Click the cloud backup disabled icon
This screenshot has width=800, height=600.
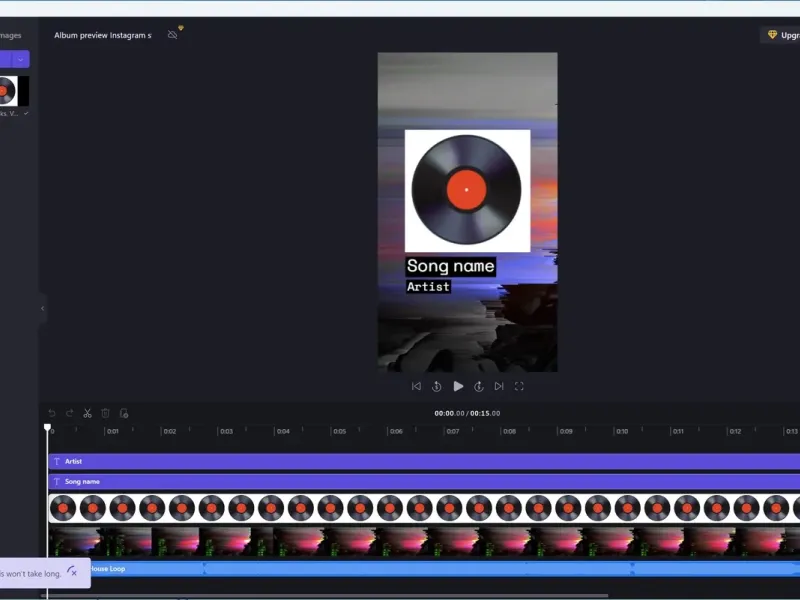tap(173, 35)
